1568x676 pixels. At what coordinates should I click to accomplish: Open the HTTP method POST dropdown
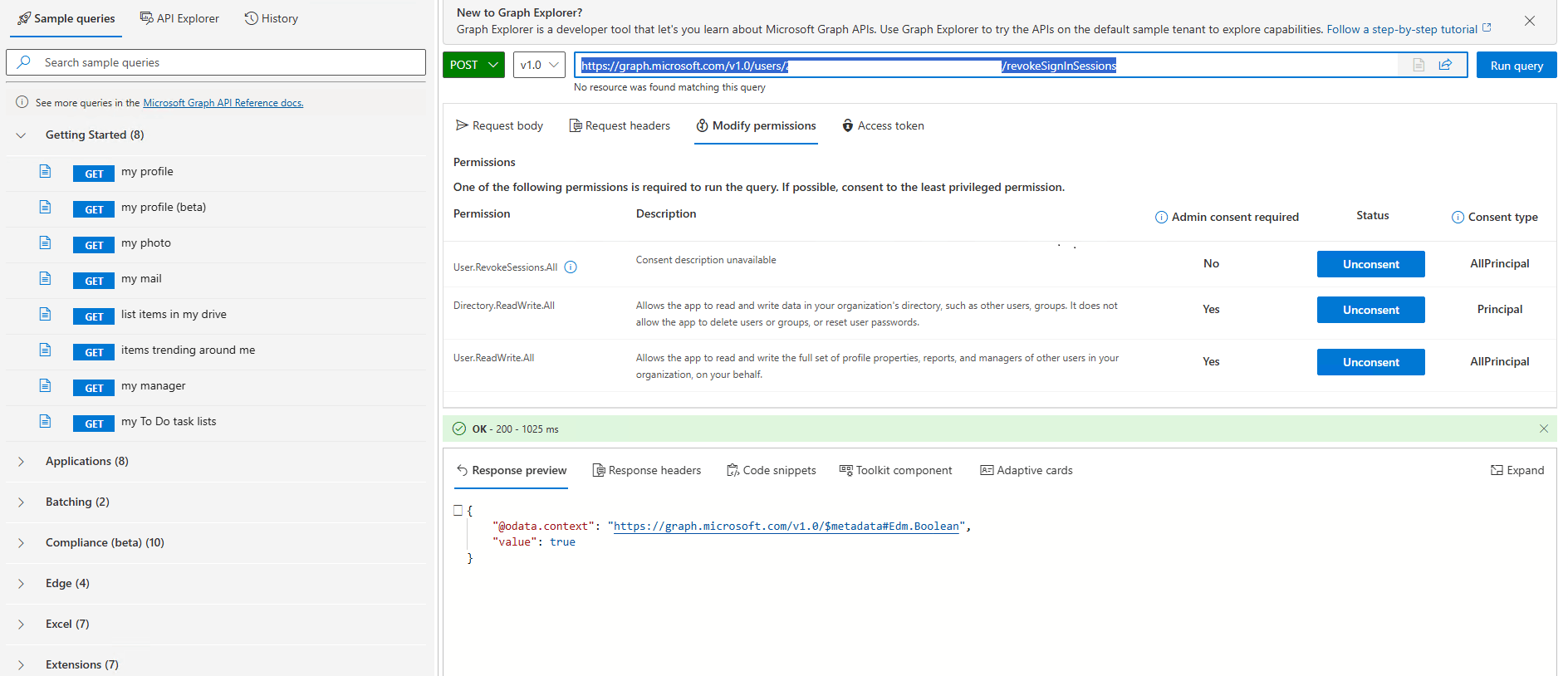[473, 65]
